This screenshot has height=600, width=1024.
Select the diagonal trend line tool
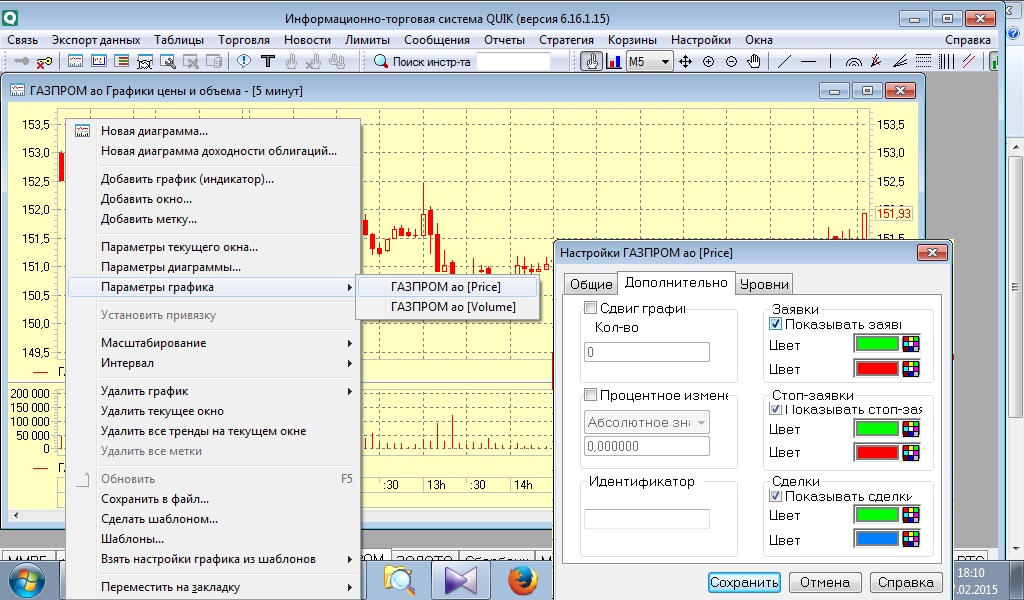click(784, 61)
